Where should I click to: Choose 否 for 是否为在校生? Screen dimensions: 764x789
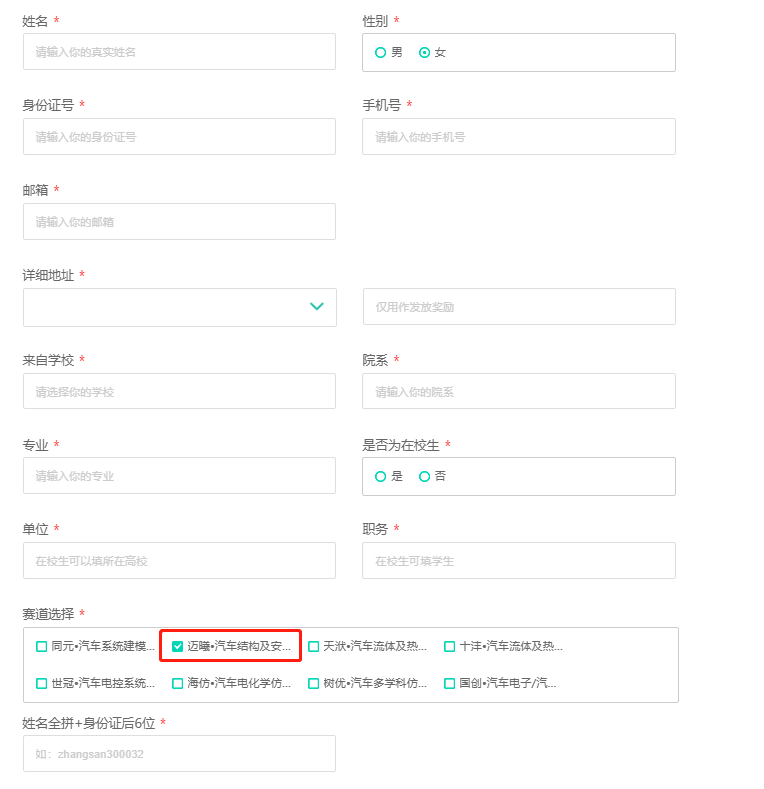424,476
